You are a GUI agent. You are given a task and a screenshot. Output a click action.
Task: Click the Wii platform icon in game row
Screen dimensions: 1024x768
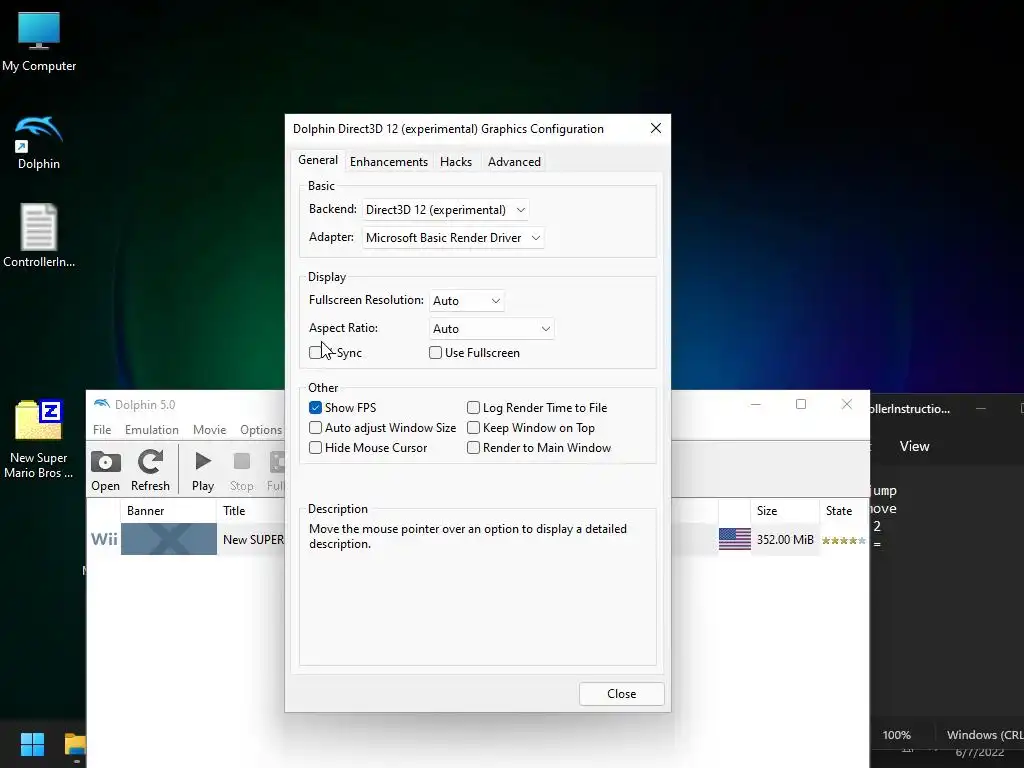point(104,539)
